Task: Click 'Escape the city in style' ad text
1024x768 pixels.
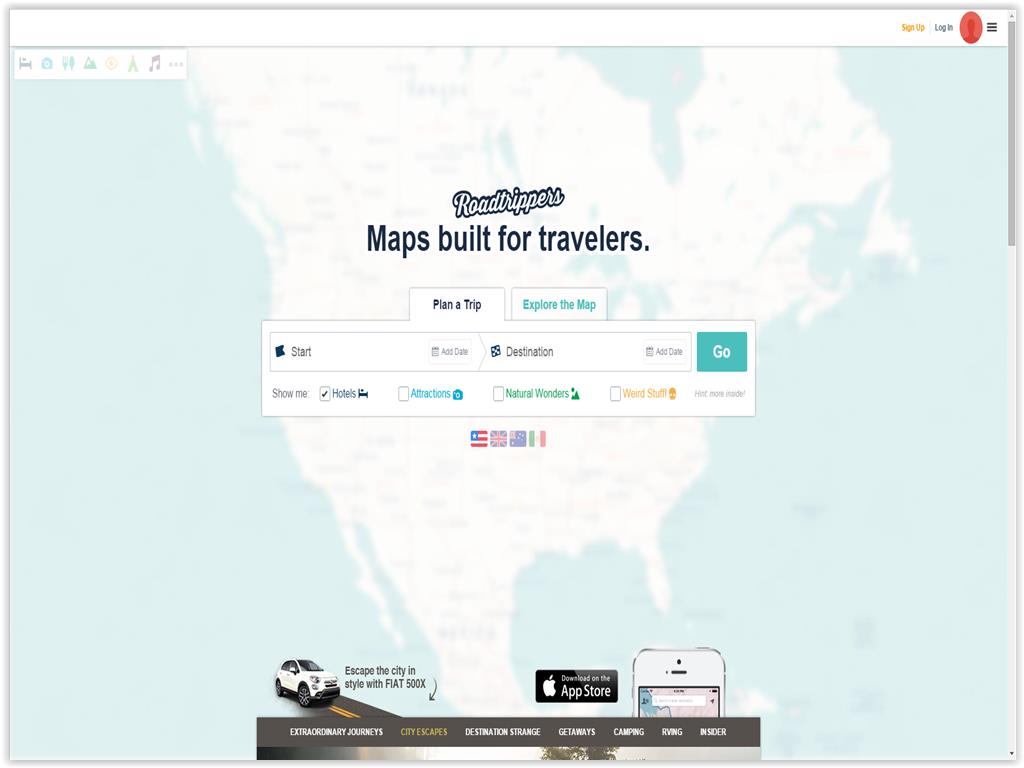Action: coord(385,677)
